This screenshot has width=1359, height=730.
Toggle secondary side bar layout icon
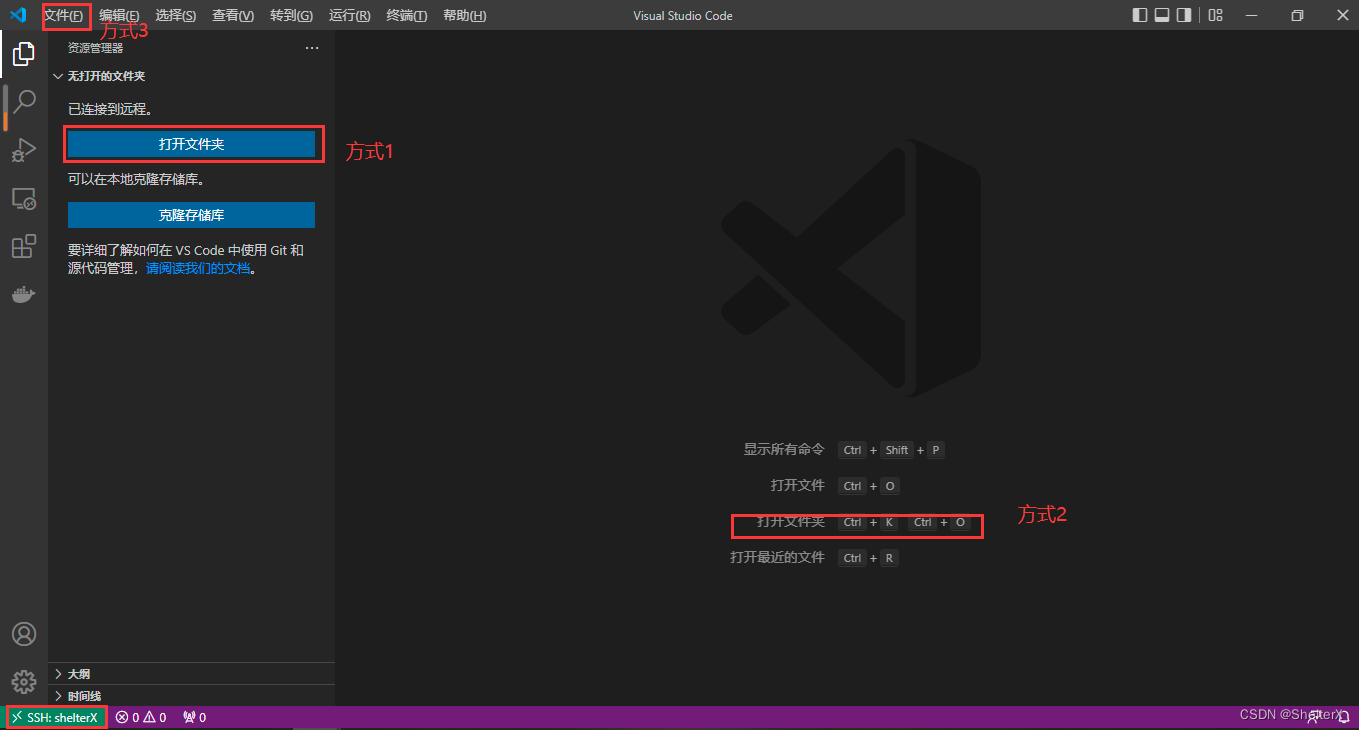[x=1184, y=15]
